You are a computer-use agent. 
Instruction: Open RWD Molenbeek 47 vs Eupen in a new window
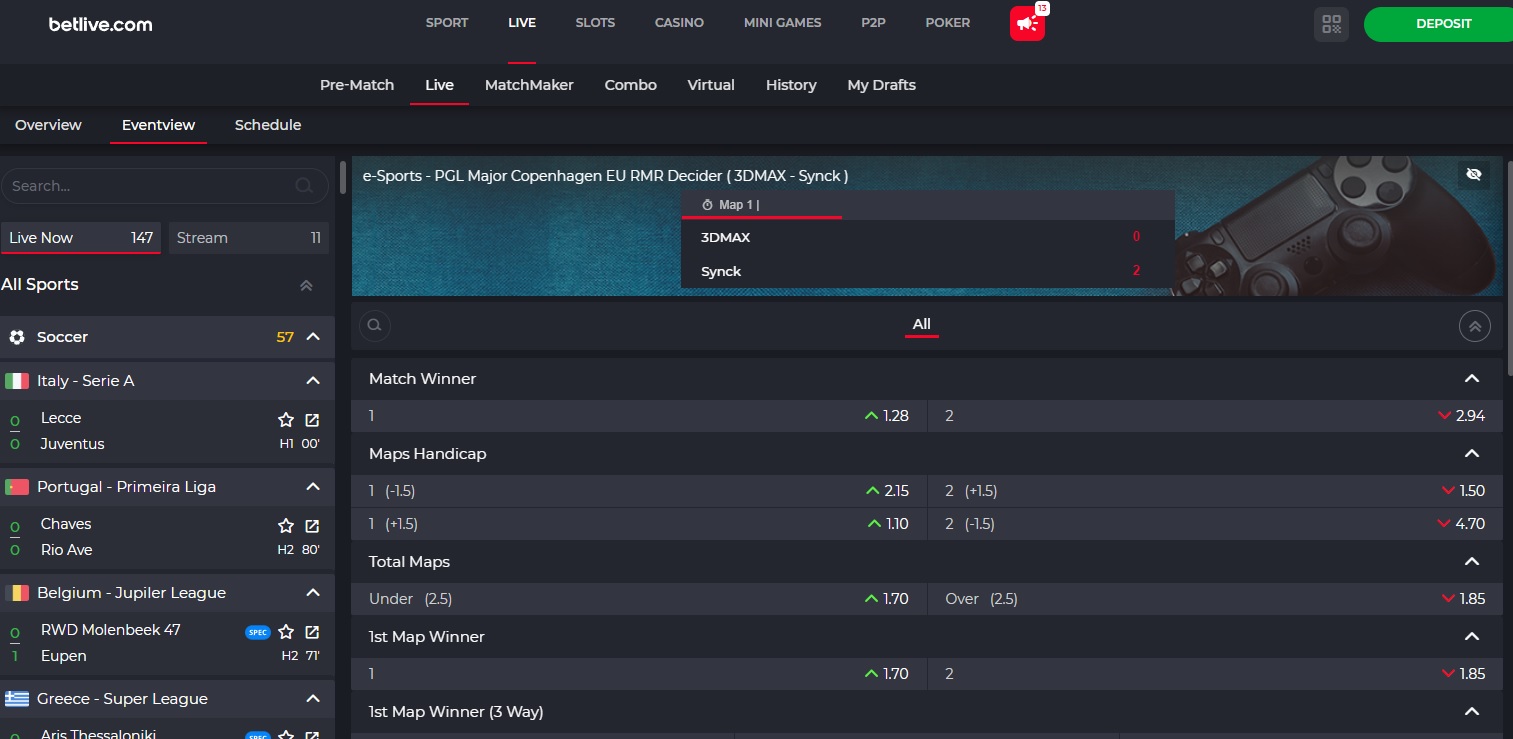coord(312,631)
